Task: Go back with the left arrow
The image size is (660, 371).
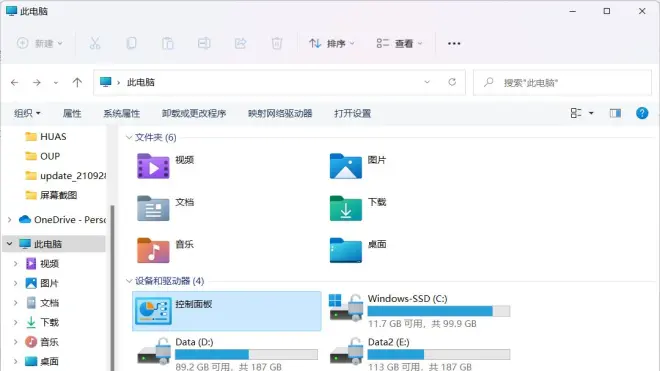Action: click(x=15, y=83)
